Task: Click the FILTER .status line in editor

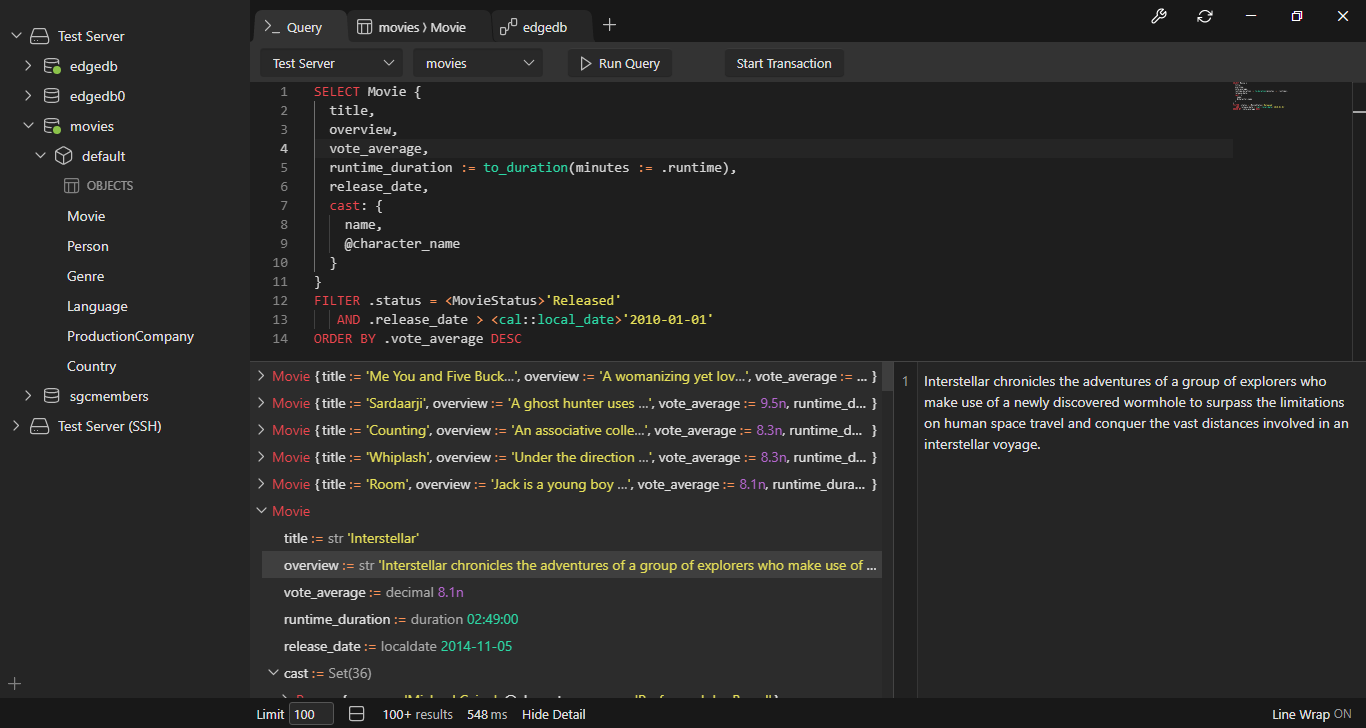Action: [467, 300]
